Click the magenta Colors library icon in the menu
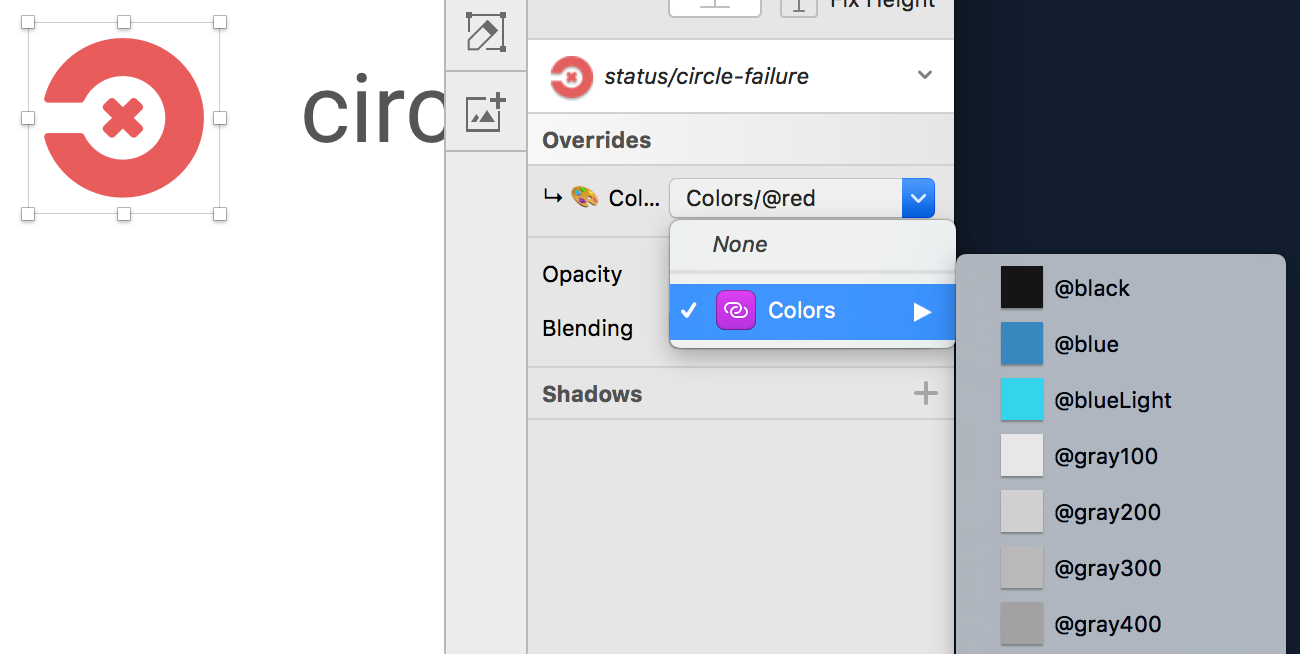The width and height of the screenshot is (1300, 654). pyautogui.click(x=736, y=310)
